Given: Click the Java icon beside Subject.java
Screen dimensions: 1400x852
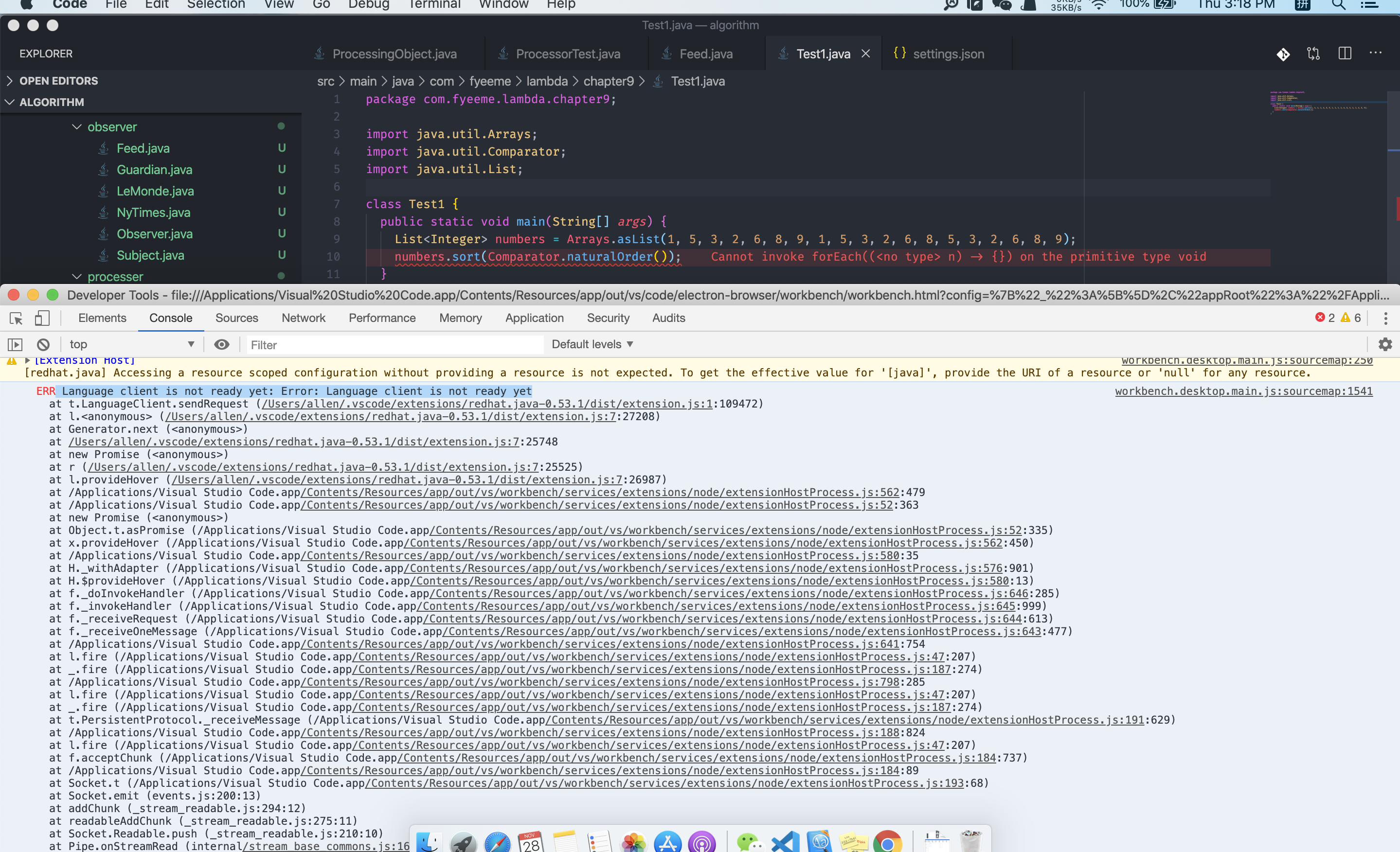Looking at the screenshot, I should (104, 255).
